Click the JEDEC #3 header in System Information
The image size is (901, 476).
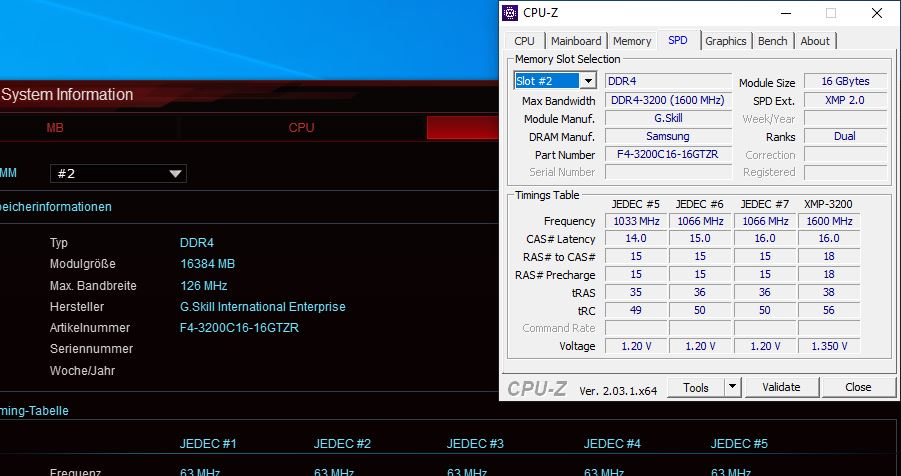click(x=475, y=444)
